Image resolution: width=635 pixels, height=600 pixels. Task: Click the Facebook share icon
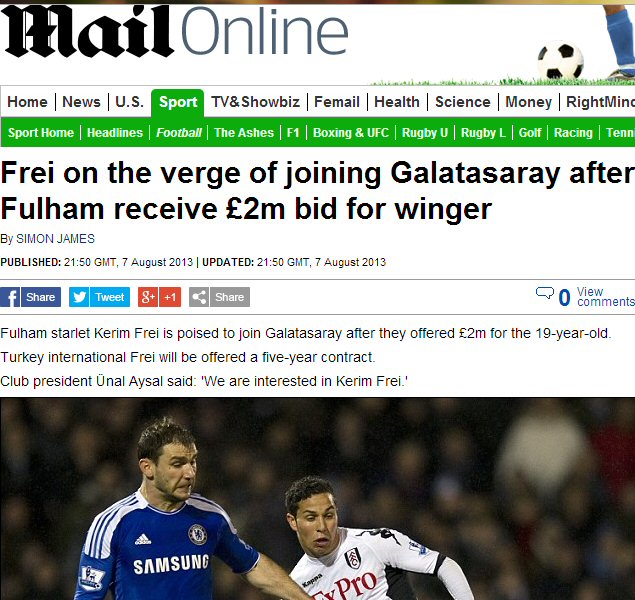[10, 297]
